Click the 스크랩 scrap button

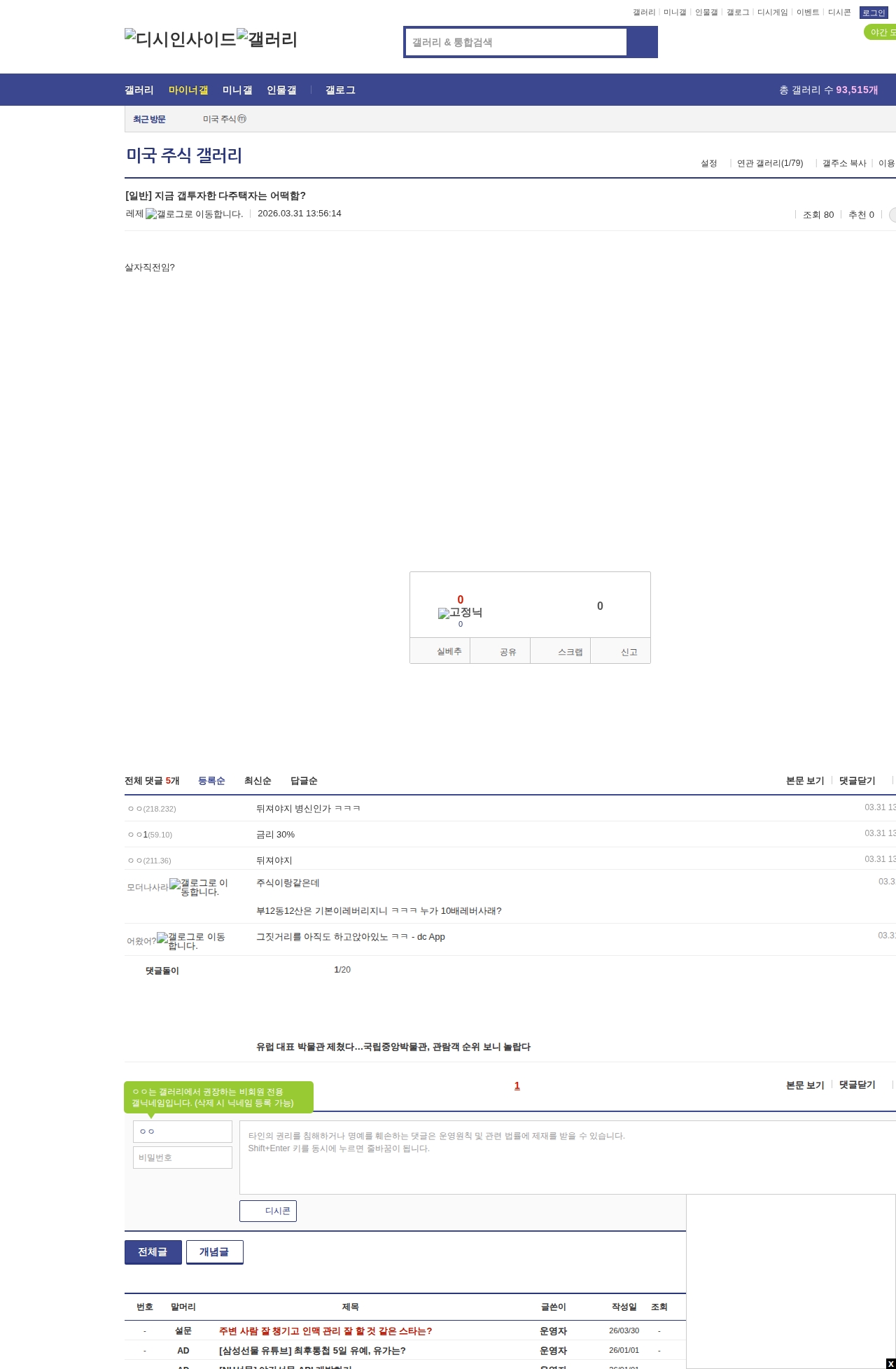point(570,652)
